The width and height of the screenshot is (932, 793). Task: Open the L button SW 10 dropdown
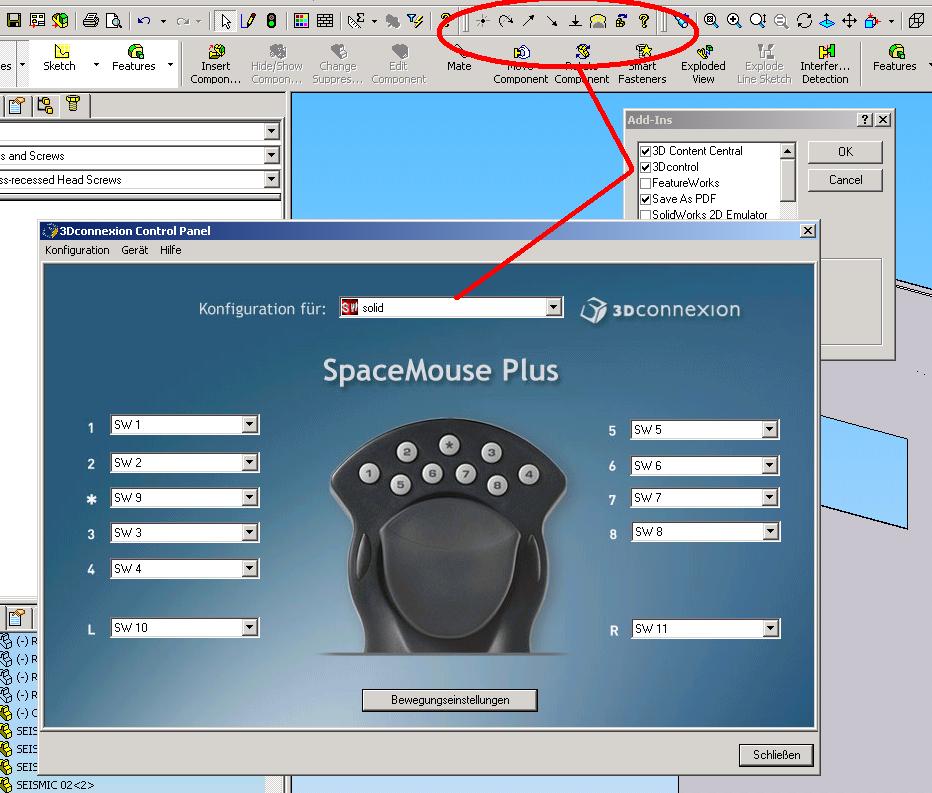click(x=250, y=627)
